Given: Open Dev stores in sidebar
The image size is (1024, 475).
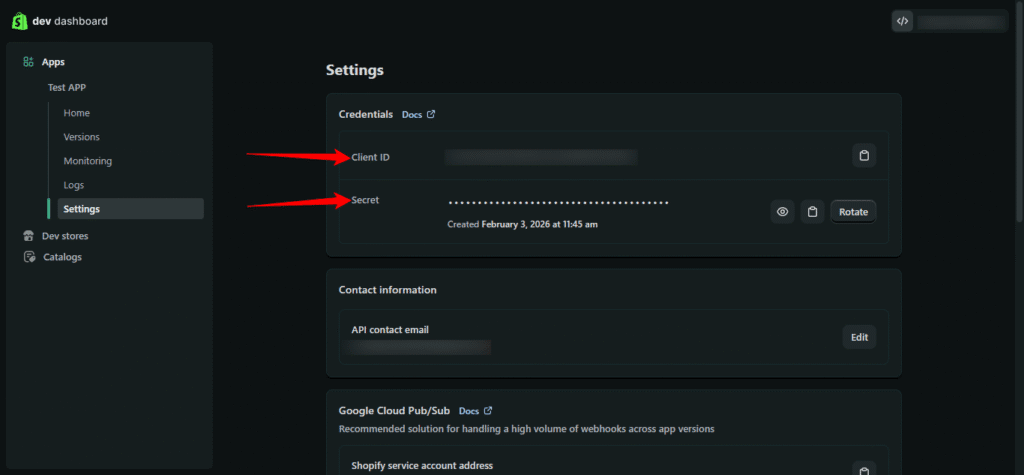Looking at the screenshot, I should [x=65, y=236].
